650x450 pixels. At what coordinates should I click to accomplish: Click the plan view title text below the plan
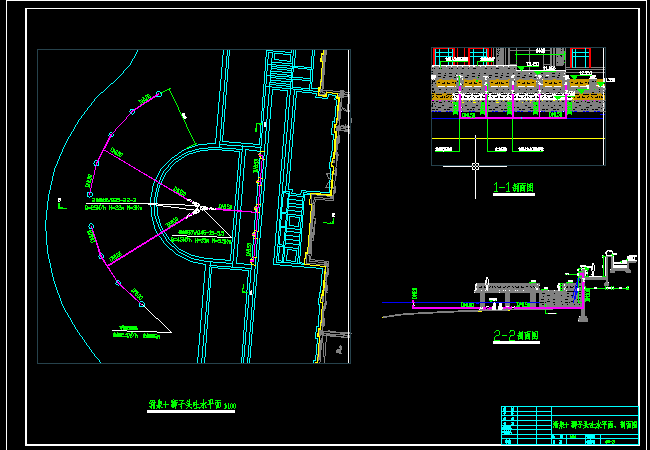click(x=191, y=405)
